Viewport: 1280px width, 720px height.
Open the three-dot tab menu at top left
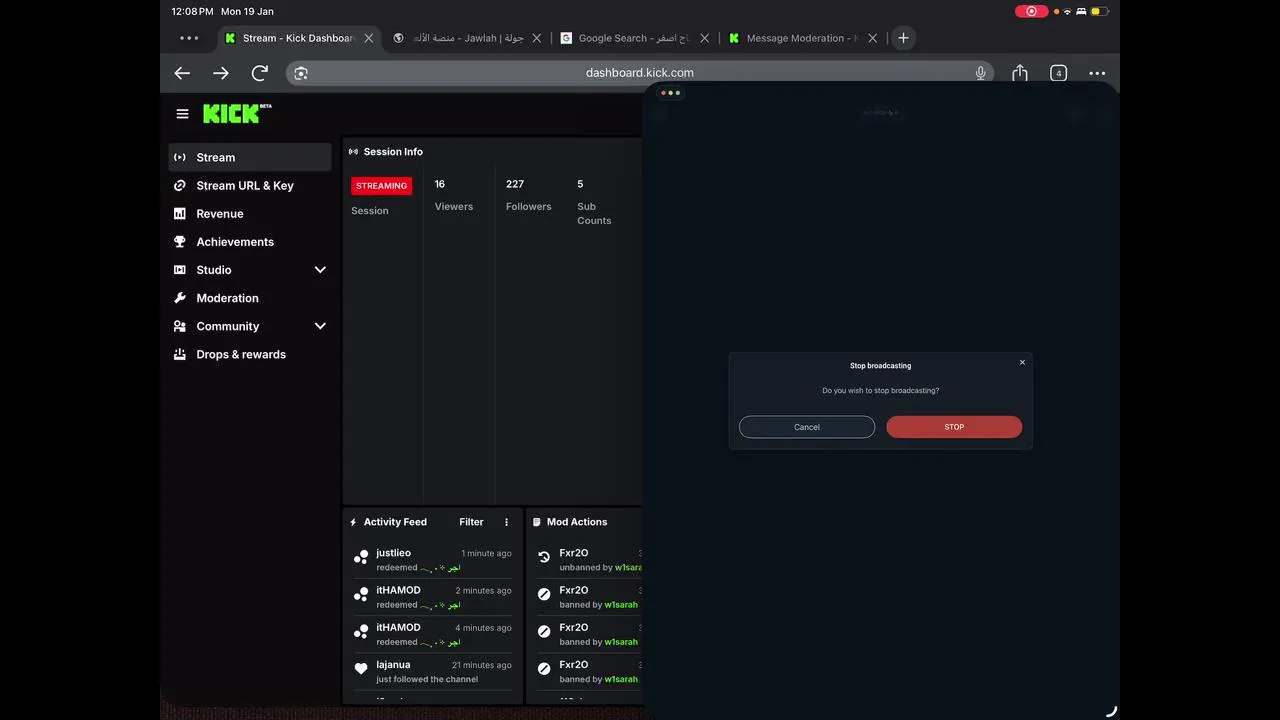click(189, 38)
